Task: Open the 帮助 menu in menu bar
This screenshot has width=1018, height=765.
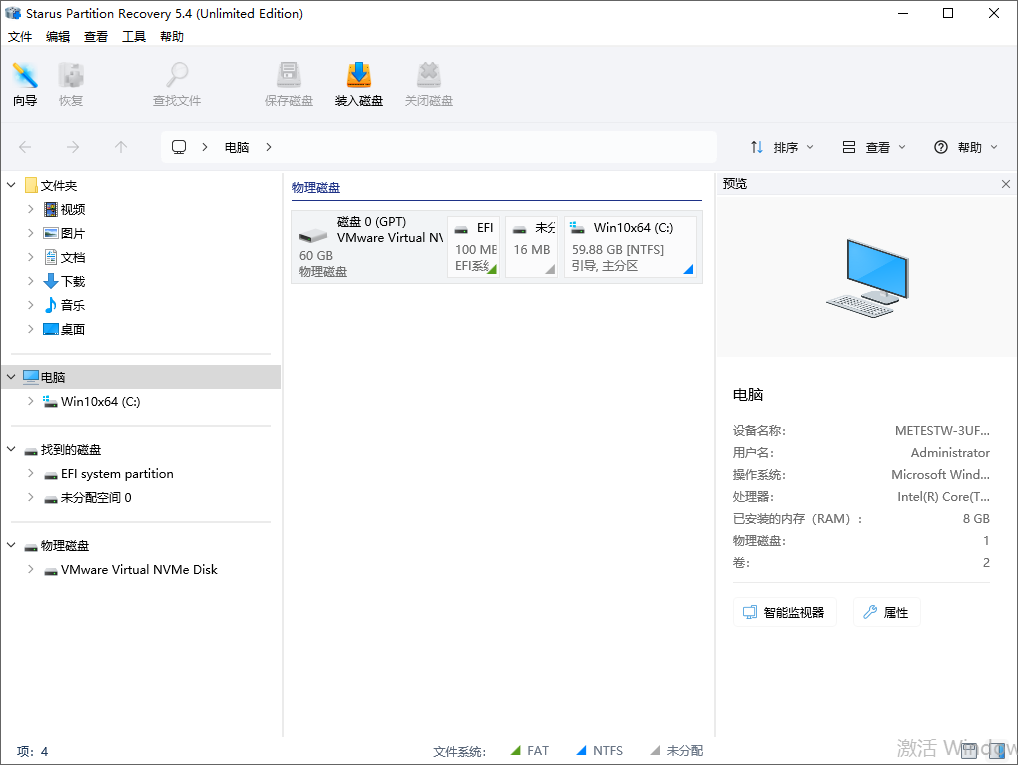Action: 172,37
